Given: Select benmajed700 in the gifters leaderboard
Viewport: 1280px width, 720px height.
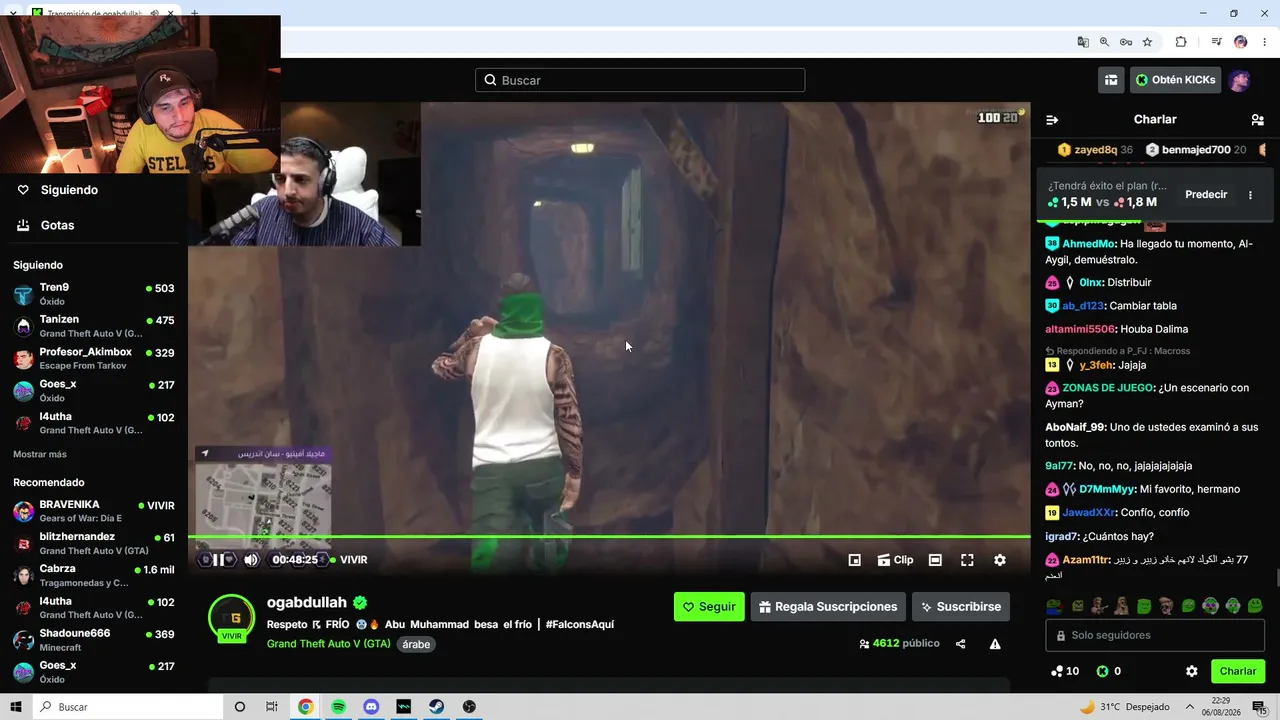Looking at the screenshot, I should (x=1196, y=150).
